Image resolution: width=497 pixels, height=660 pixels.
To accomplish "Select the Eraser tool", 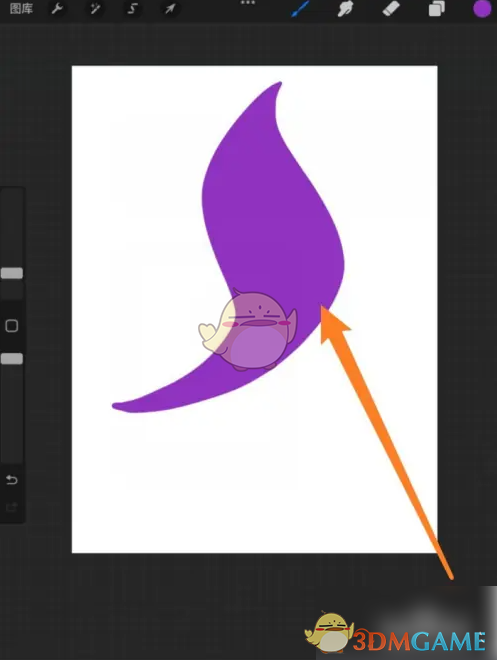I will pos(391,9).
